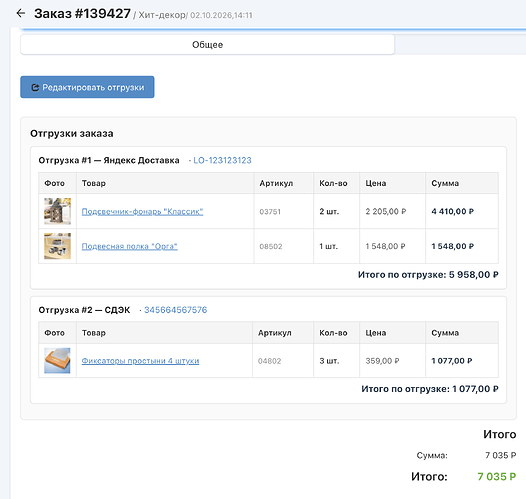Click the Редактировать отгрузки button

click(x=87, y=87)
